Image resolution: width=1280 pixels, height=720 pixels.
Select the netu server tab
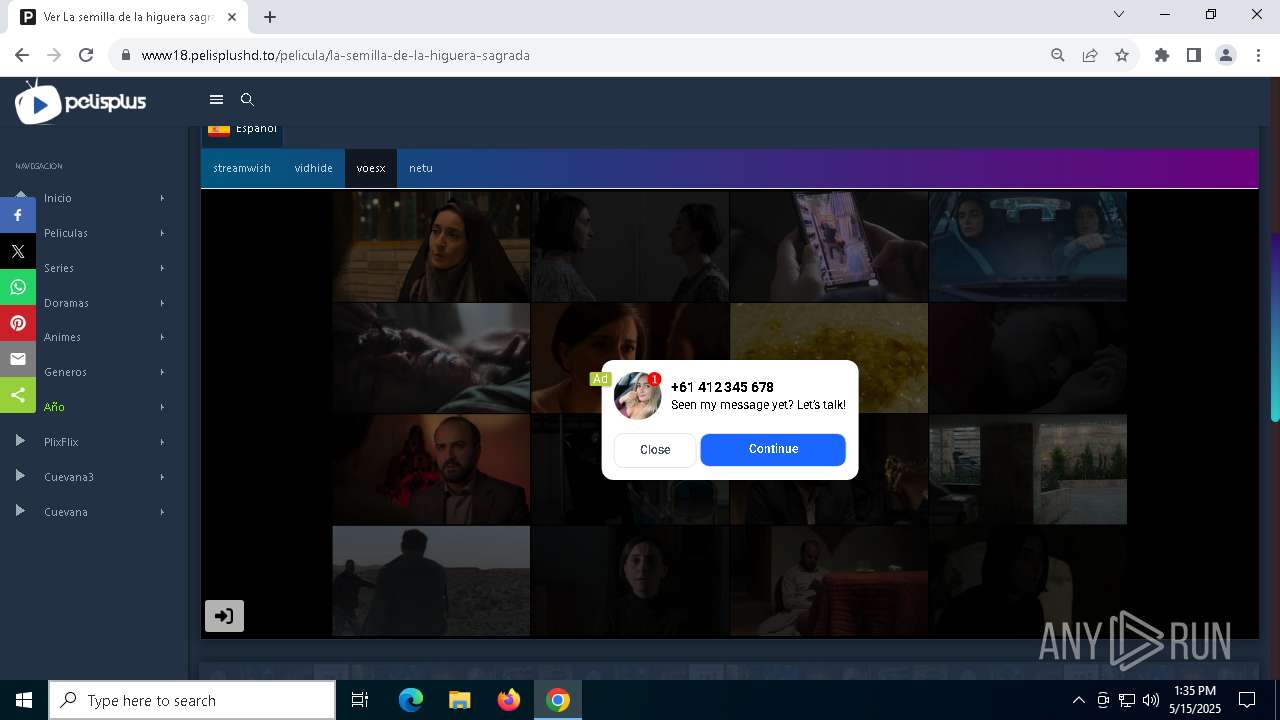click(x=421, y=168)
